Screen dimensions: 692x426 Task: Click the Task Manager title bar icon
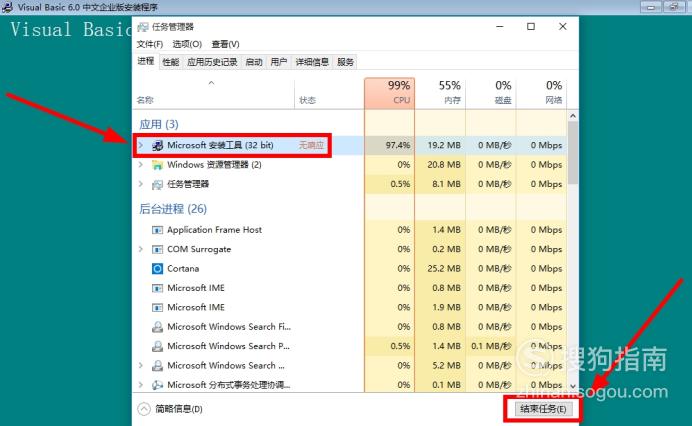[143, 27]
